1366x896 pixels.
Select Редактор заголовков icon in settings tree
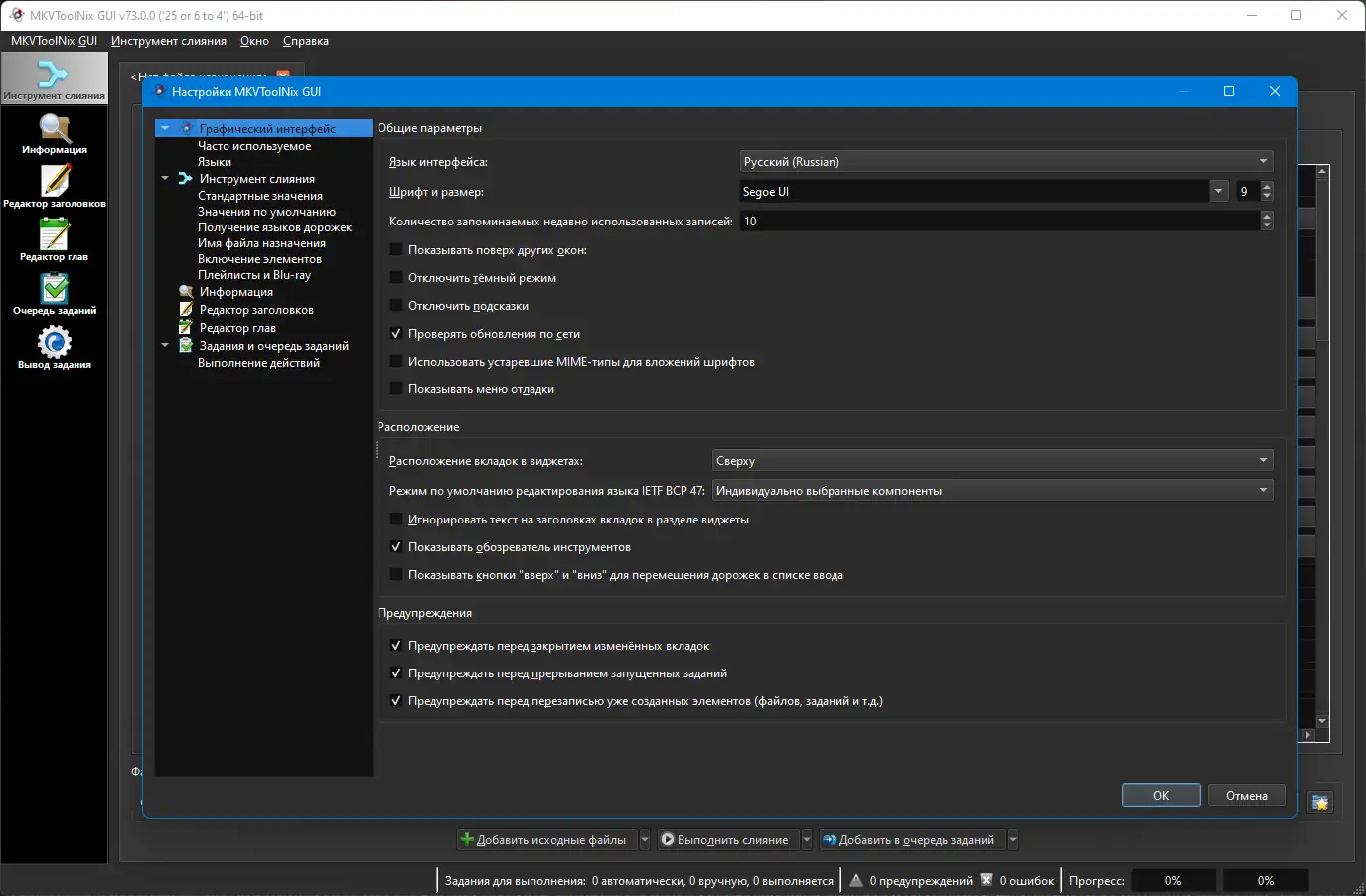[x=185, y=310]
